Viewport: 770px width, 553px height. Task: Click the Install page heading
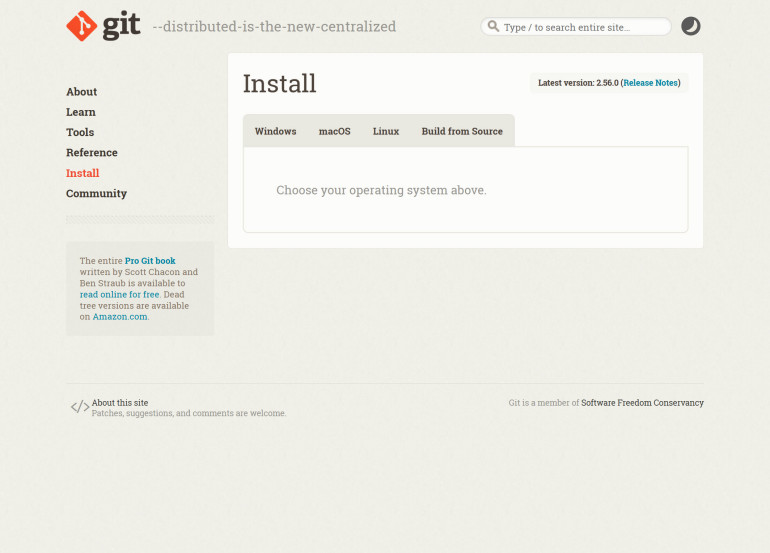coord(279,83)
